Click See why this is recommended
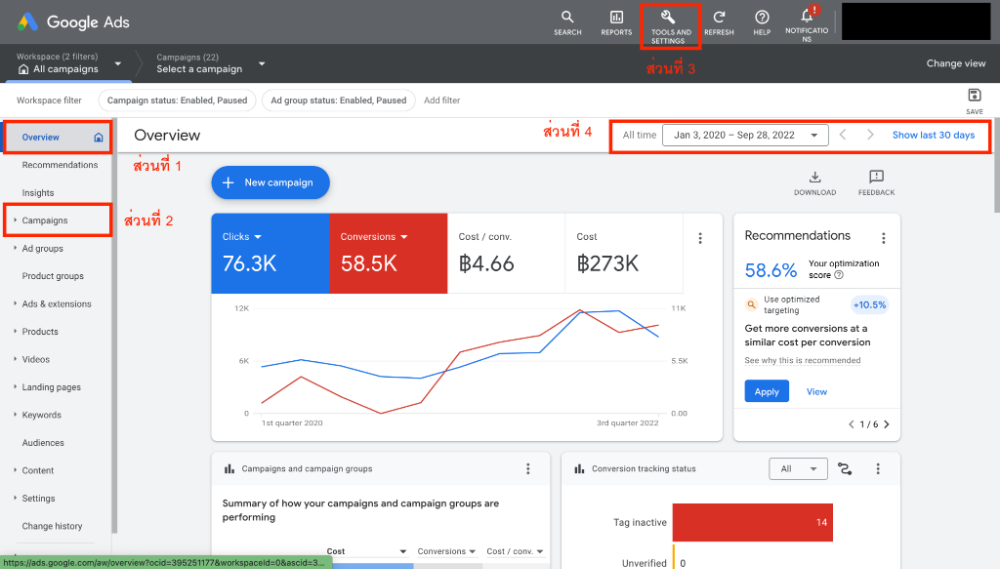The height and width of the screenshot is (569, 1000). point(802,360)
